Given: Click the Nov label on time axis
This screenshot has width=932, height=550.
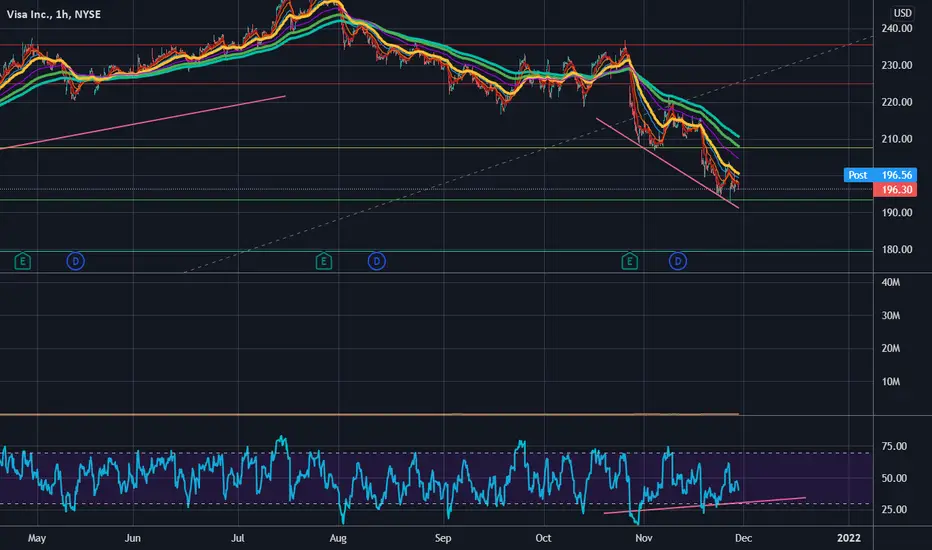Looking at the screenshot, I should pyautogui.click(x=644, y=538).
